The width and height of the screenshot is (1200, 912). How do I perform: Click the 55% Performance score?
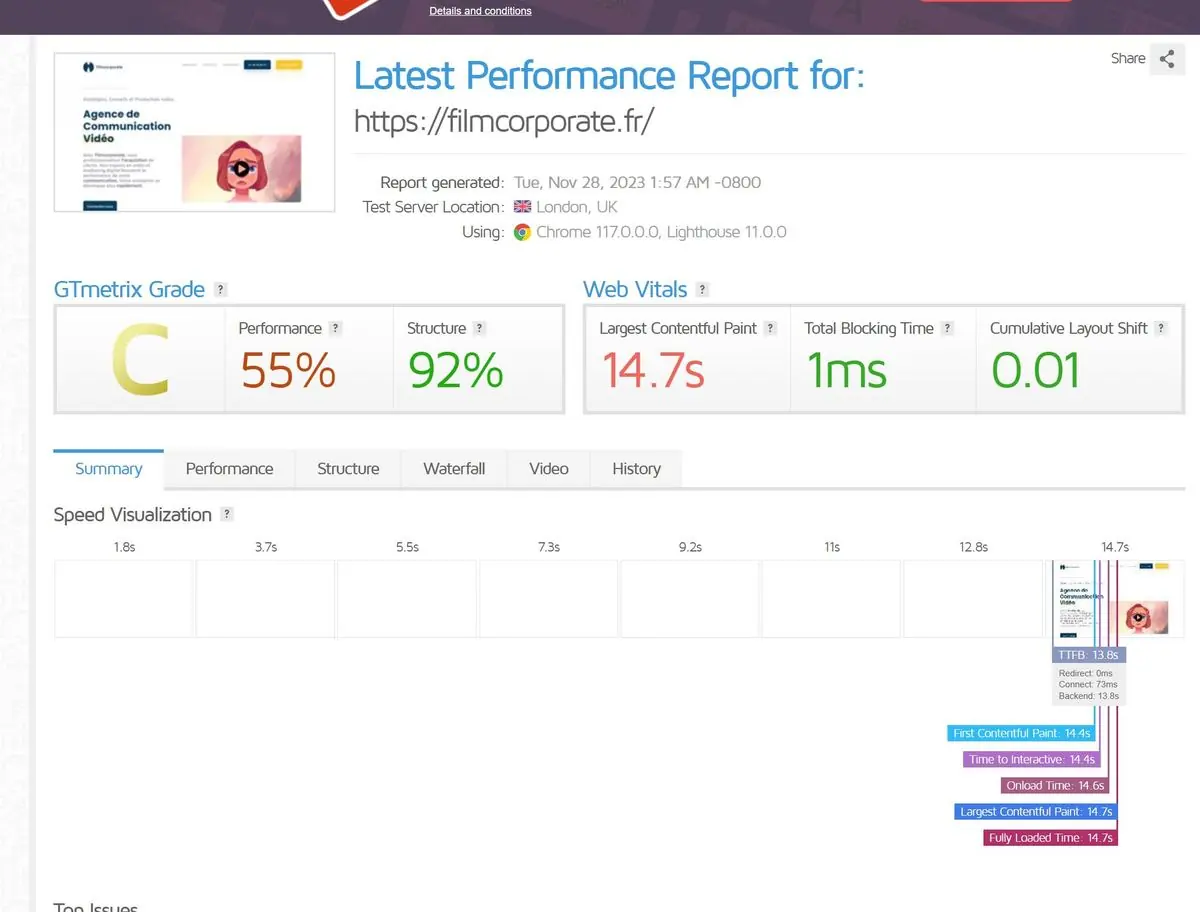click(288, 371)
